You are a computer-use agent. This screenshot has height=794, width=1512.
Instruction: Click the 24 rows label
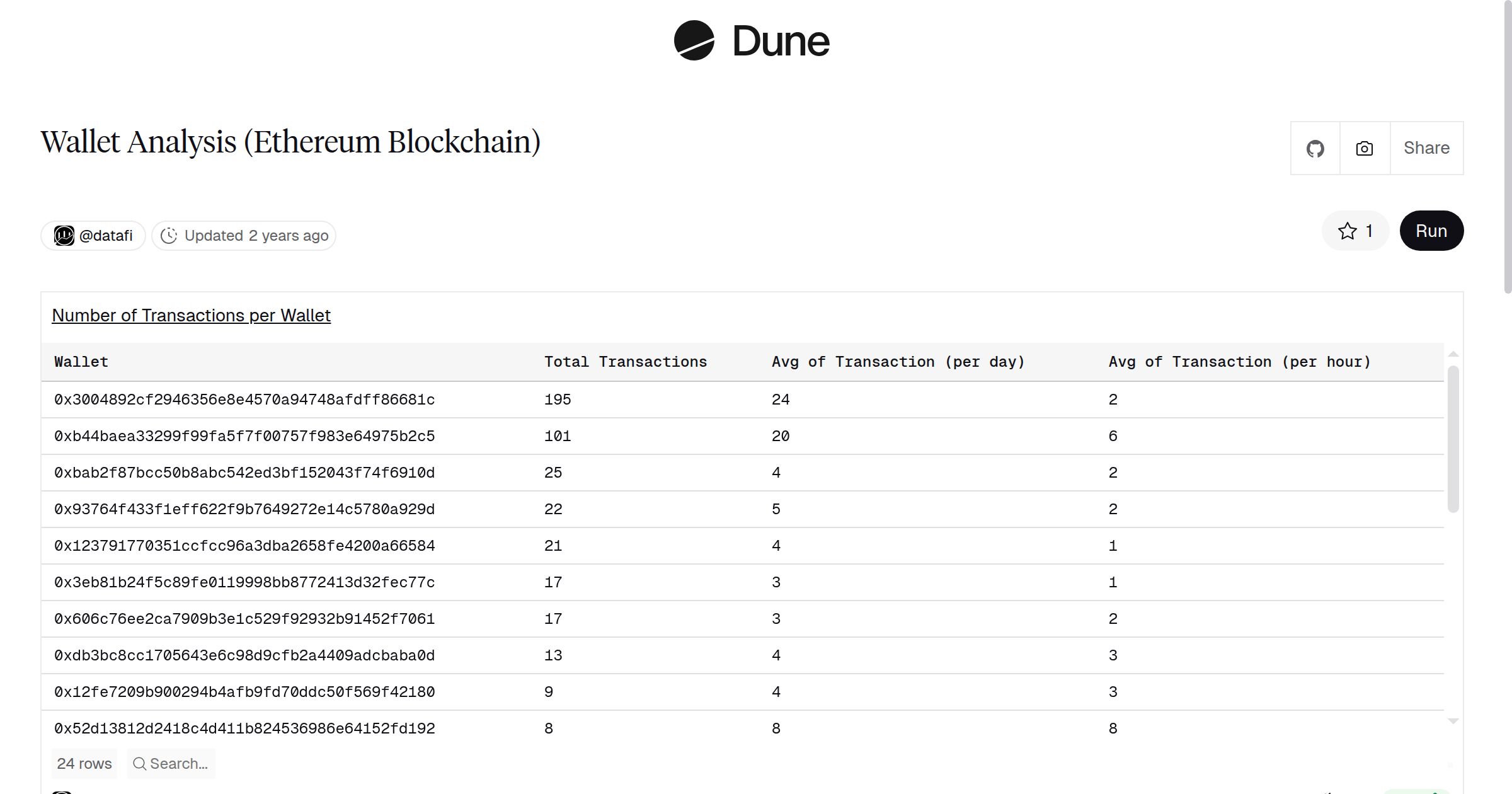(x=84, y=763)
